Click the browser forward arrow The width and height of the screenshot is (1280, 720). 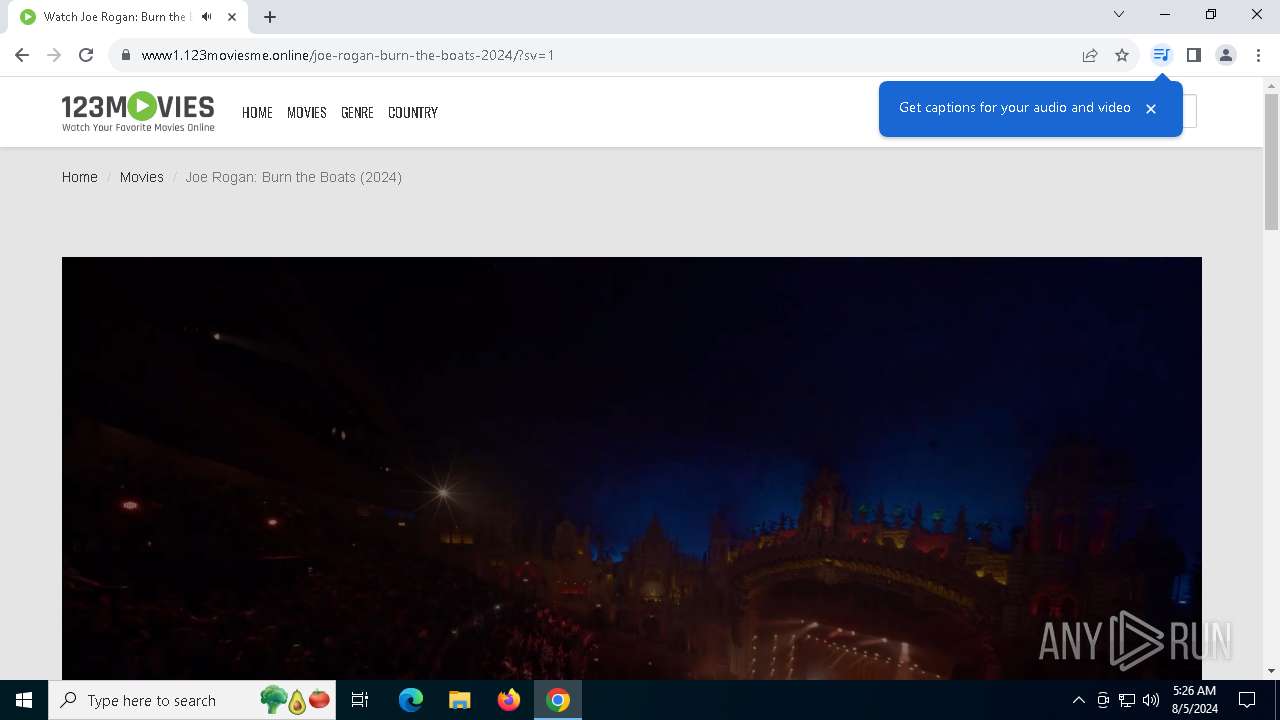click(x=54, y=55)
